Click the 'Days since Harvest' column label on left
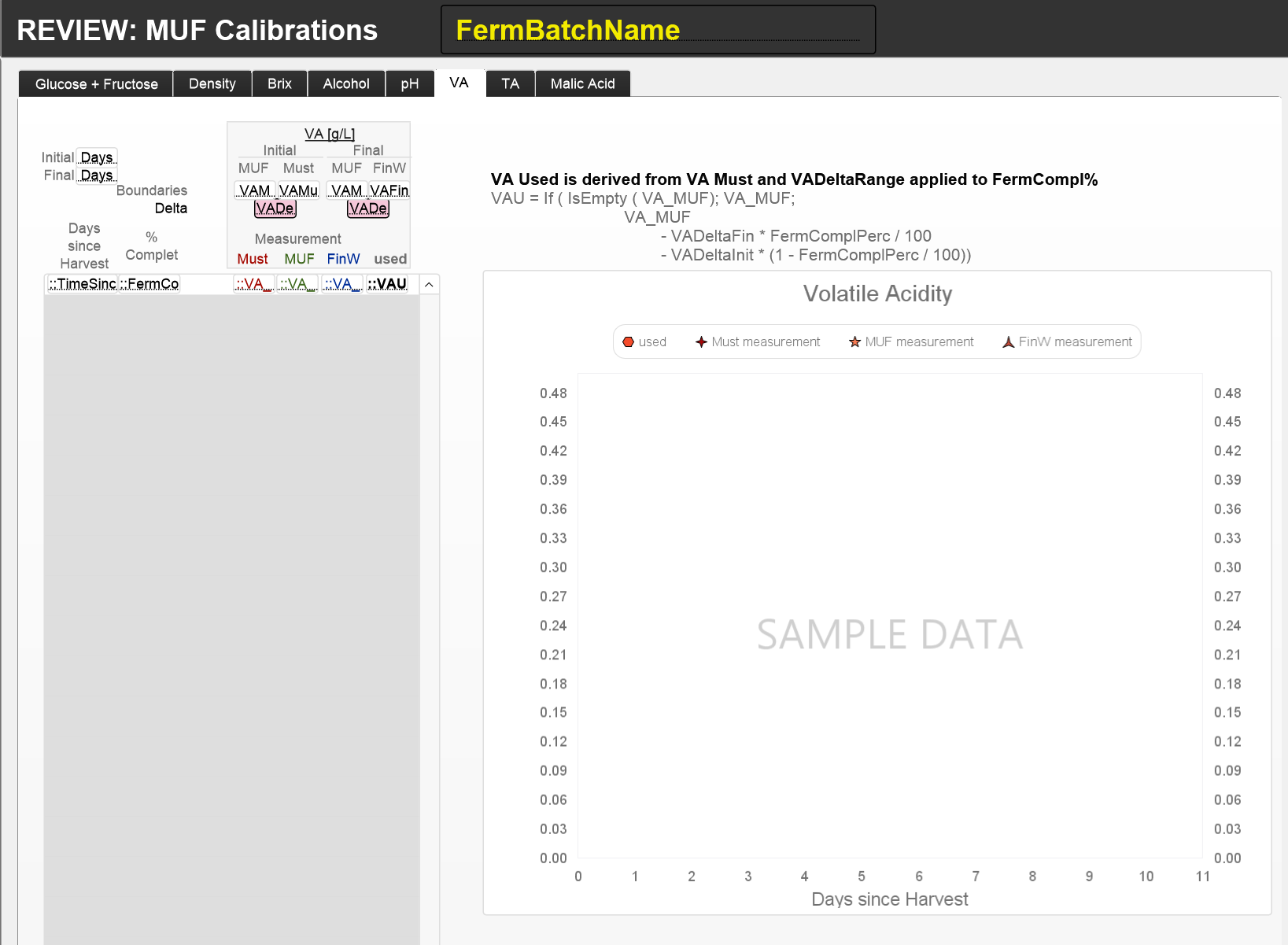Screen dimensions: 1288x945 [x=84, y=245]
